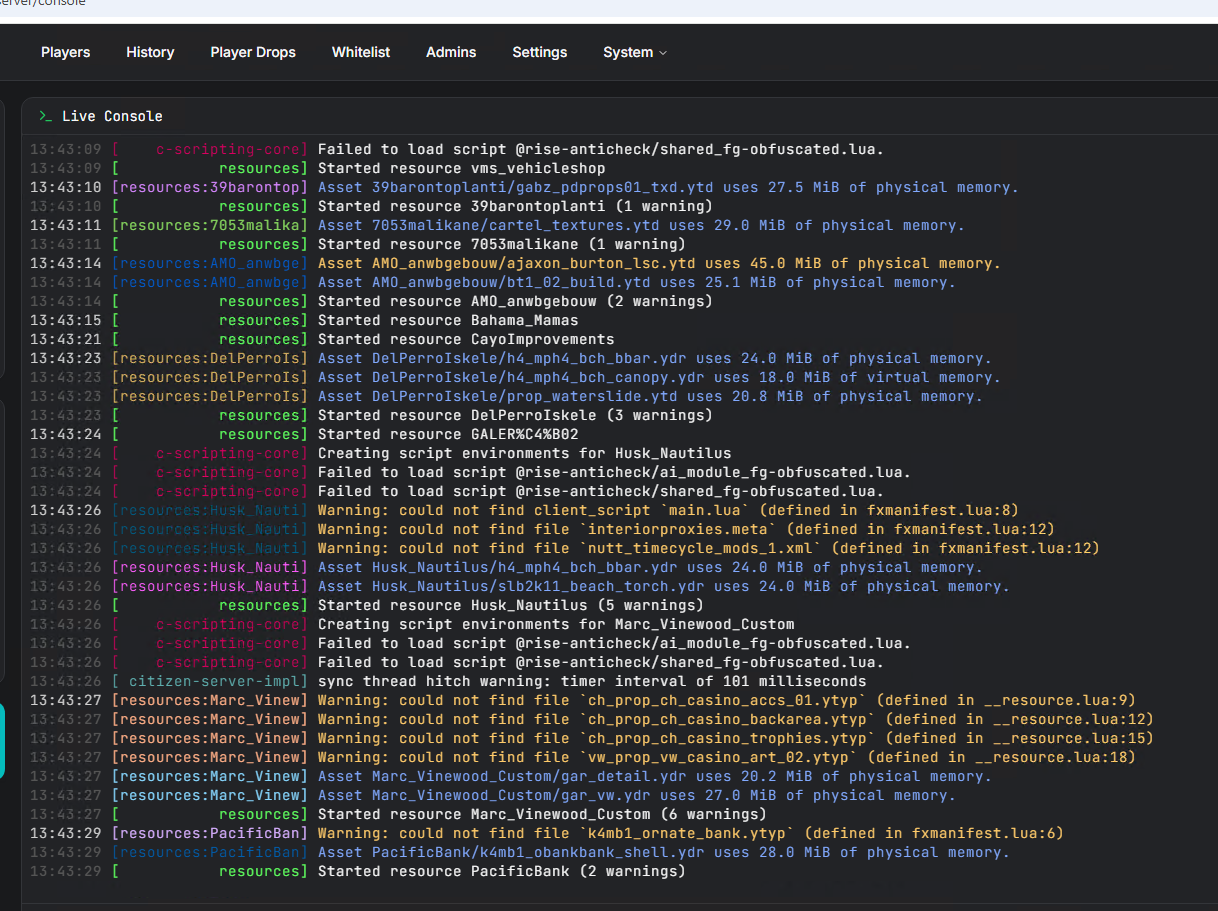The image size is (1218, 911).
Task: Open the Players tab
Action: 65,52
